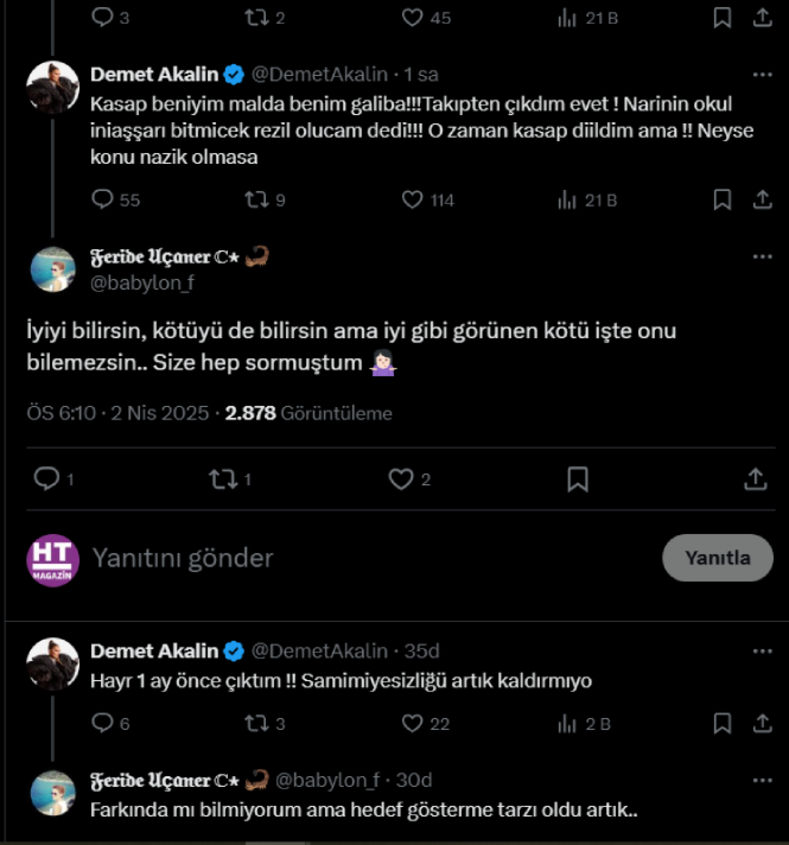Reply icon under the main tweet
789x845 pixels.
(47, 480)
